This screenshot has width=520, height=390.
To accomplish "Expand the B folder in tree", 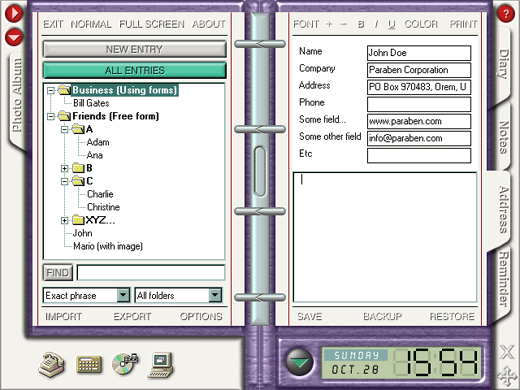I will point(65,168).
